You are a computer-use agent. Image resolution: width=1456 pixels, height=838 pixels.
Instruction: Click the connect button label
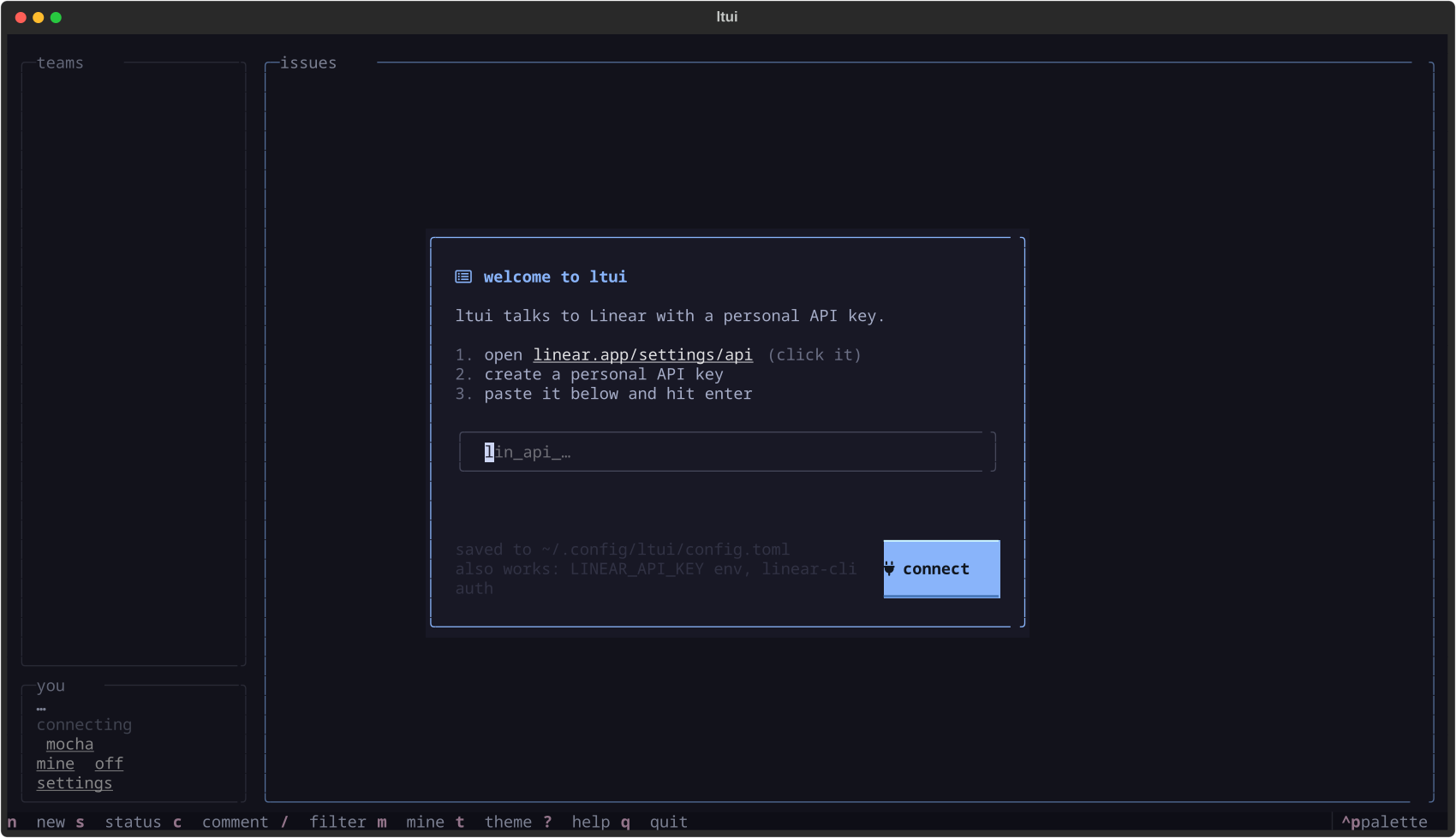pos(936,569)
